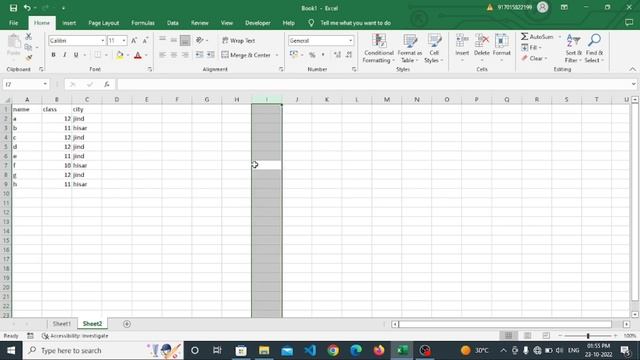The height and width of the screenshot is (360, 640).
Task: Click Type here to search box
Action: coord(102,350)
